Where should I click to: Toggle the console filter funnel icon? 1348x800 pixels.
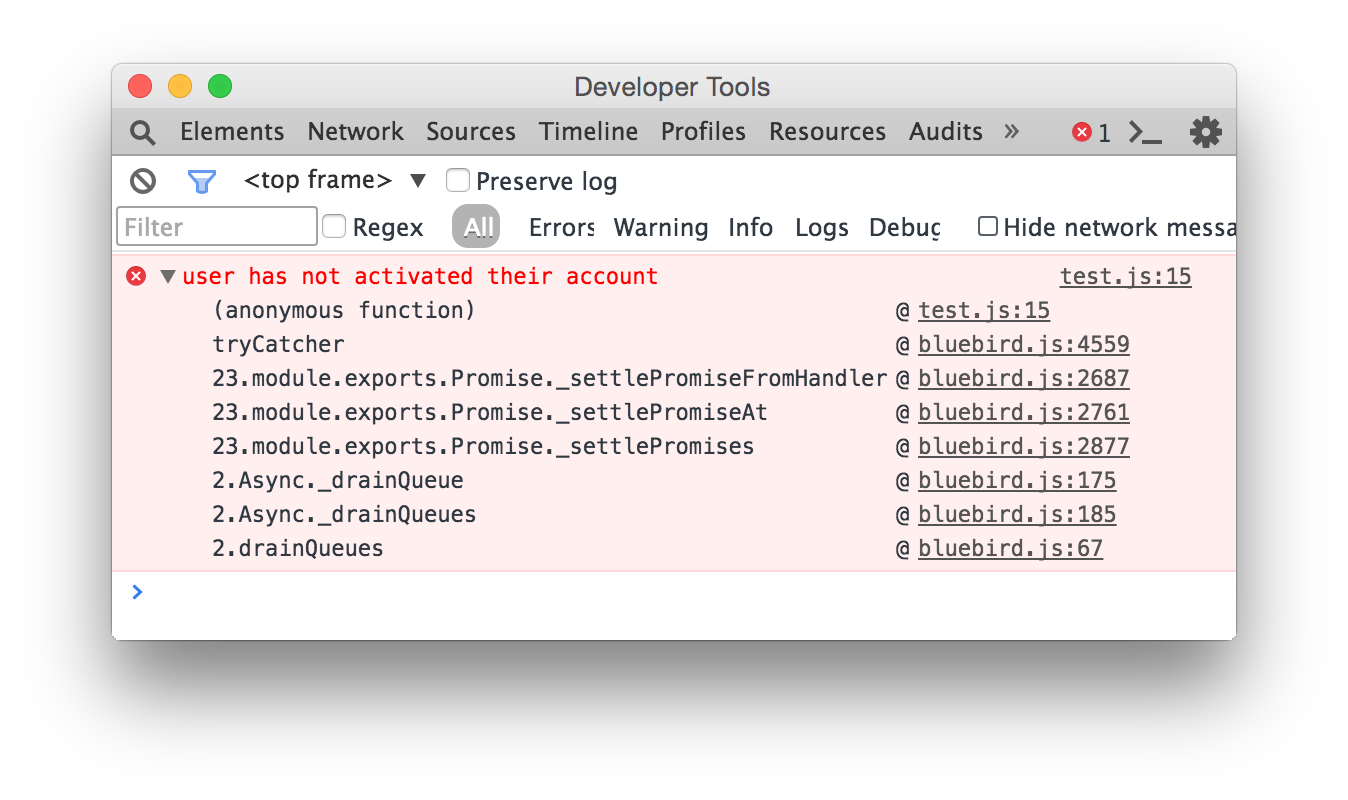tap(201, 181)
